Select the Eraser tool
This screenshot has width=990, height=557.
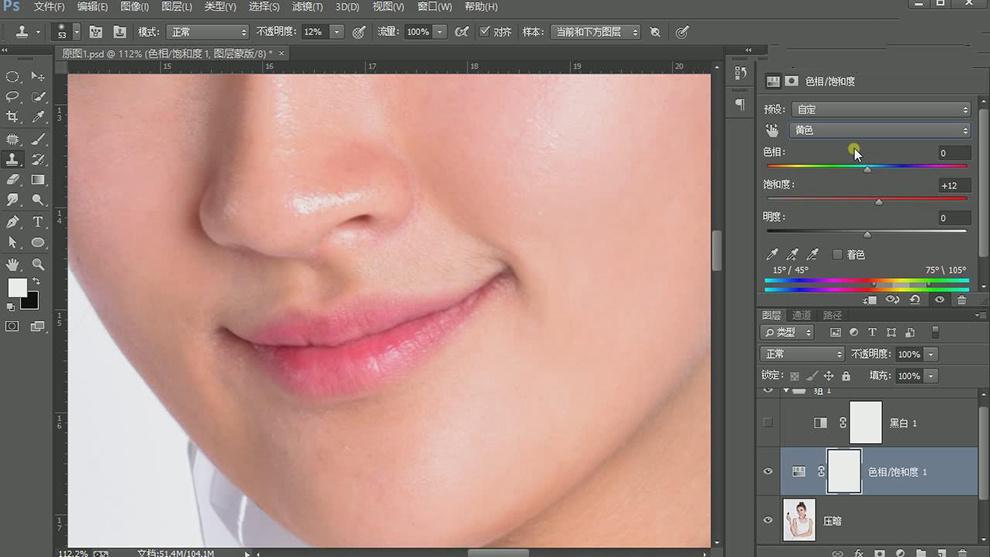tap(13, 180)
